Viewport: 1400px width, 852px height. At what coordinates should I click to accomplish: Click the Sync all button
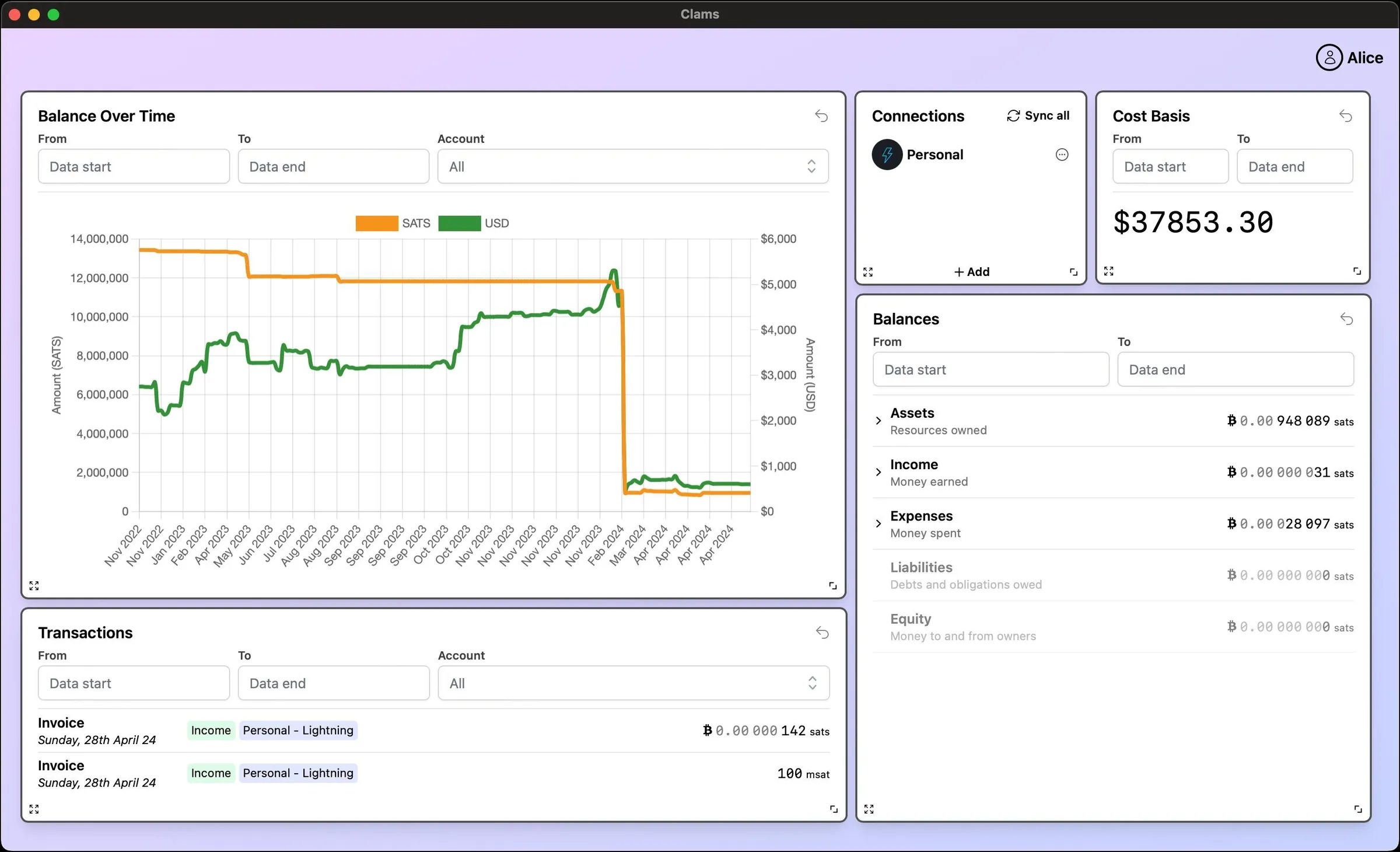(1038, 115)
